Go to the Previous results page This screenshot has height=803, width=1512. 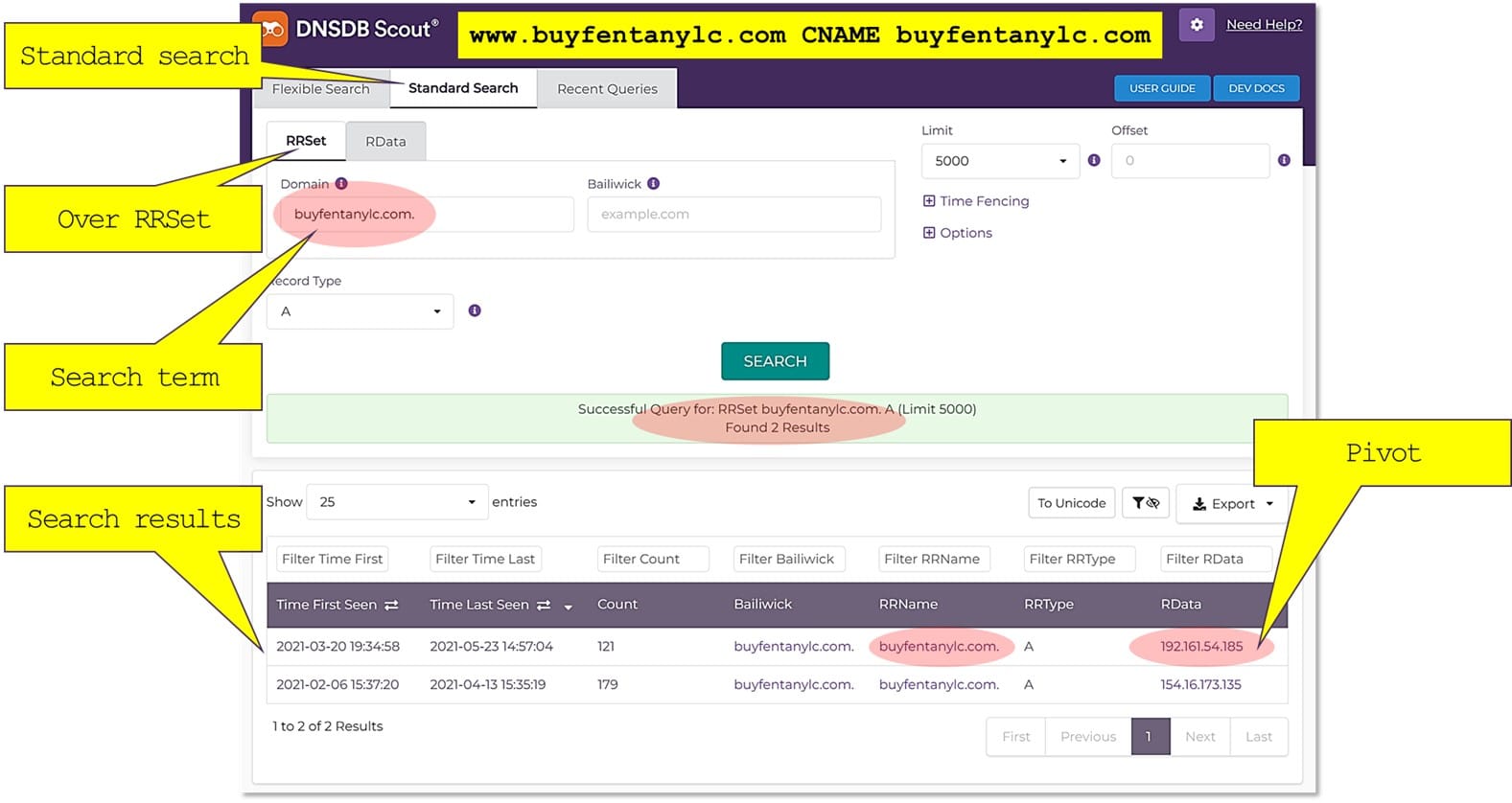pyautogui.click(x=1088, y=737)
